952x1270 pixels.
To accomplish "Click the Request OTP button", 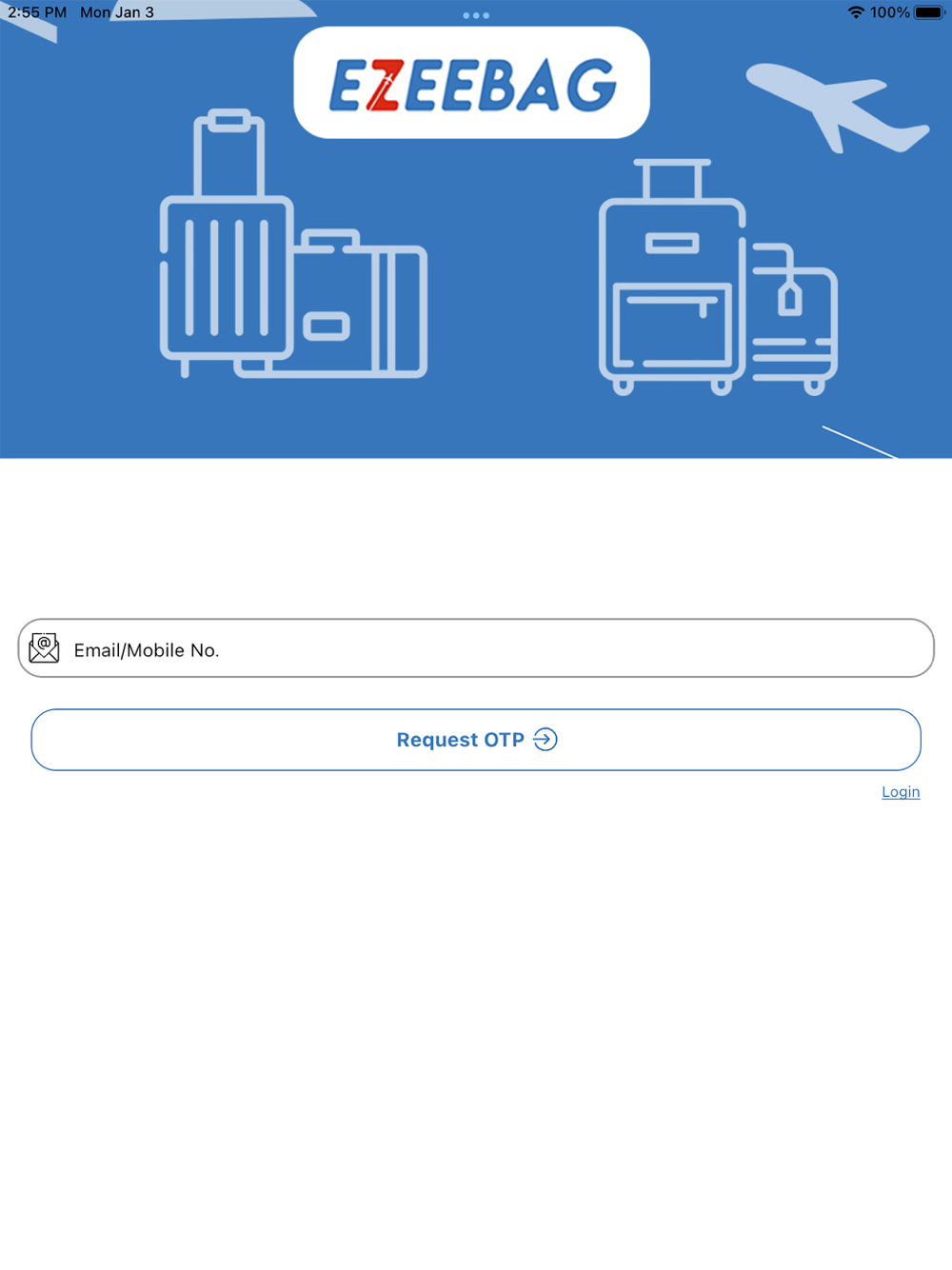I will coord(476,740).
